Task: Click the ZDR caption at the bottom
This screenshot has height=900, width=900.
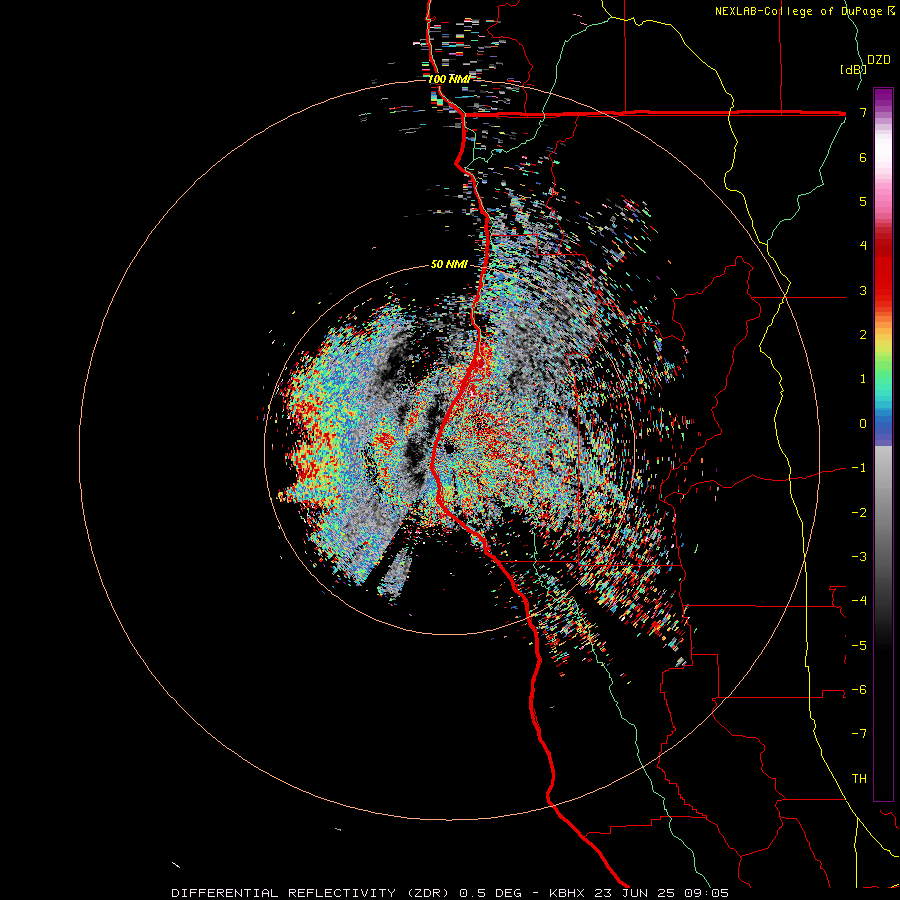Action: (450, 893)
